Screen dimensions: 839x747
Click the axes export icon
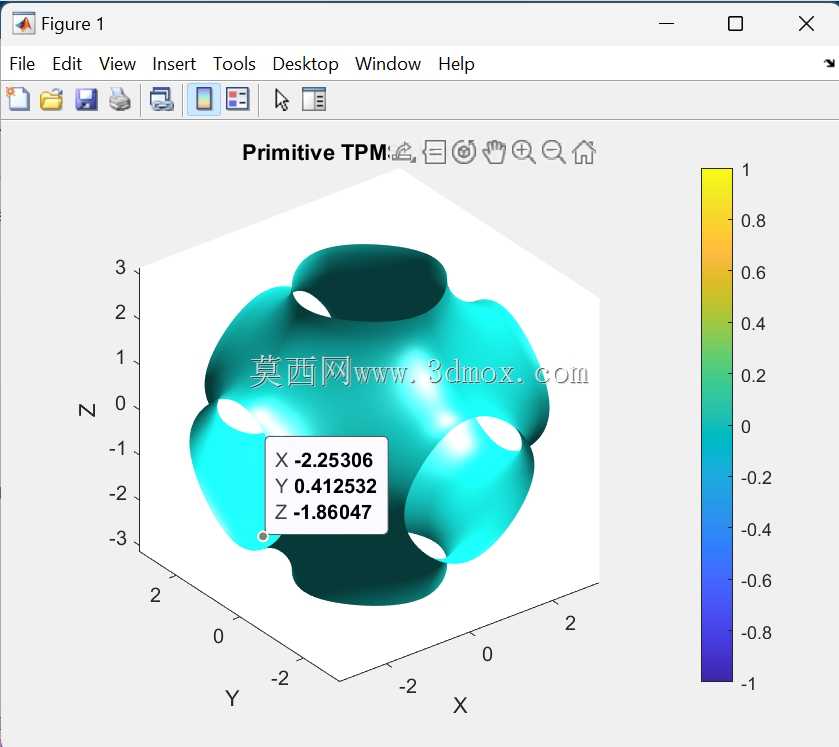[x=403, y=153]
